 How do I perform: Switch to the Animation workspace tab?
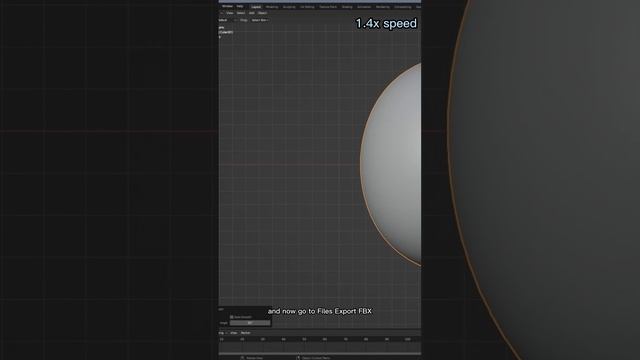364,7
